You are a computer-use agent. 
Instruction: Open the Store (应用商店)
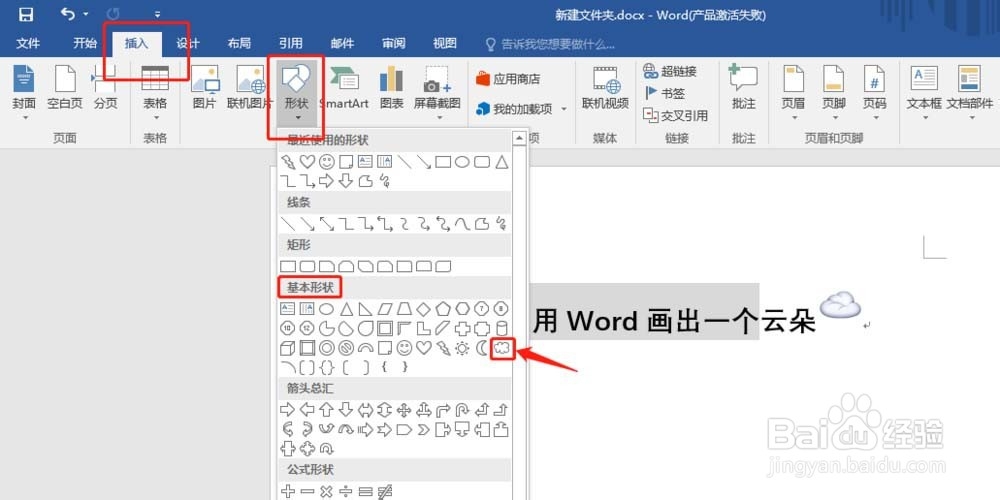(x=508, y=79)
